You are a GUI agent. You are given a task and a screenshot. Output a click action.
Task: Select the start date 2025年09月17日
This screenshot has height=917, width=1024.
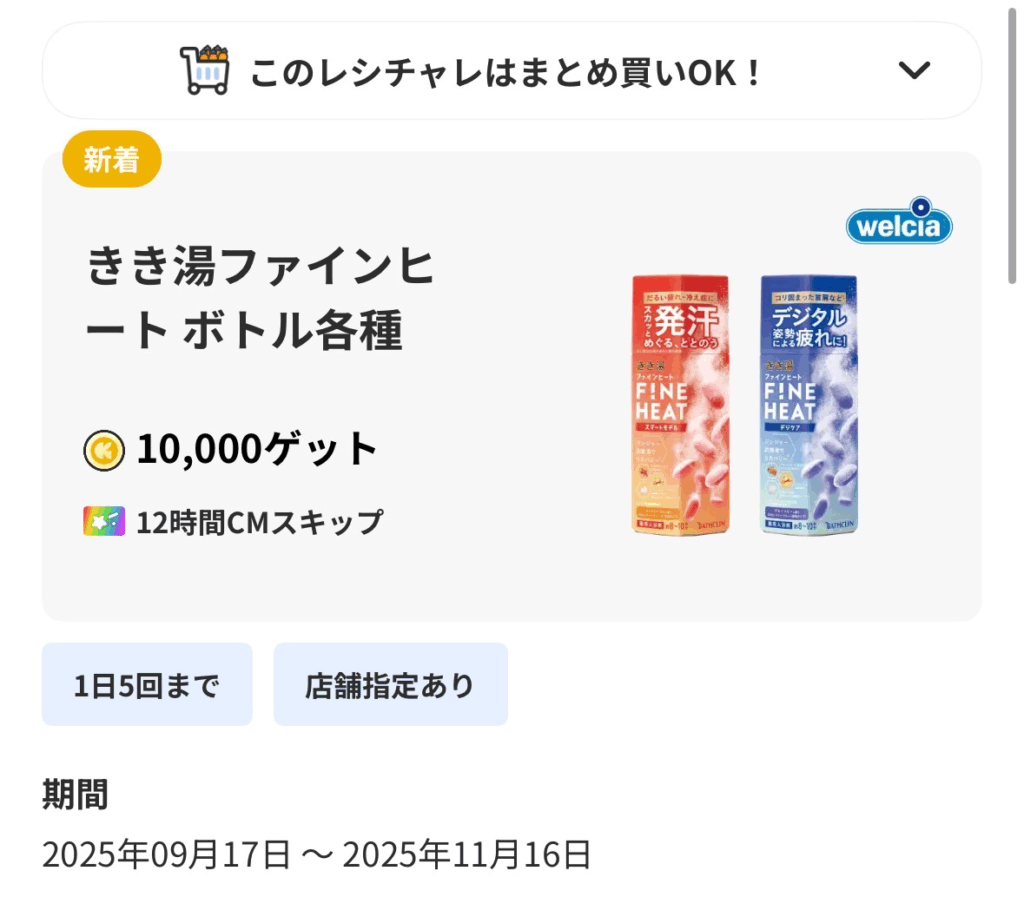[166, 855]
